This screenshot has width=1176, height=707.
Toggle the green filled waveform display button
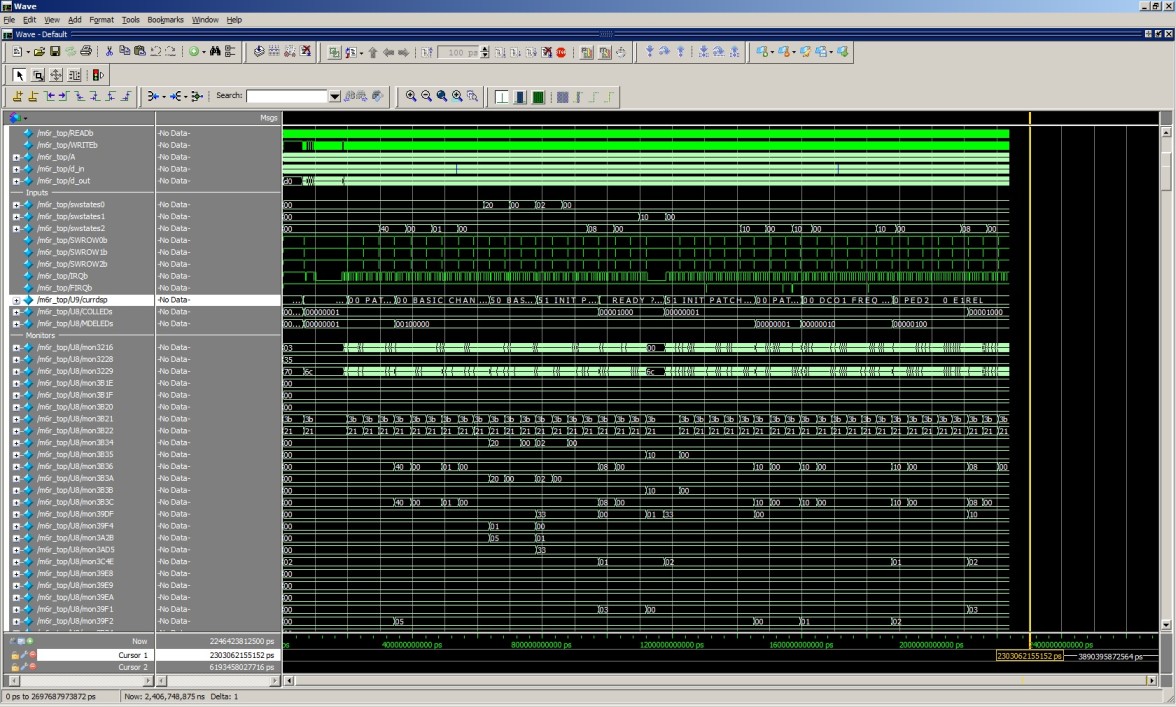pos(538,97)
